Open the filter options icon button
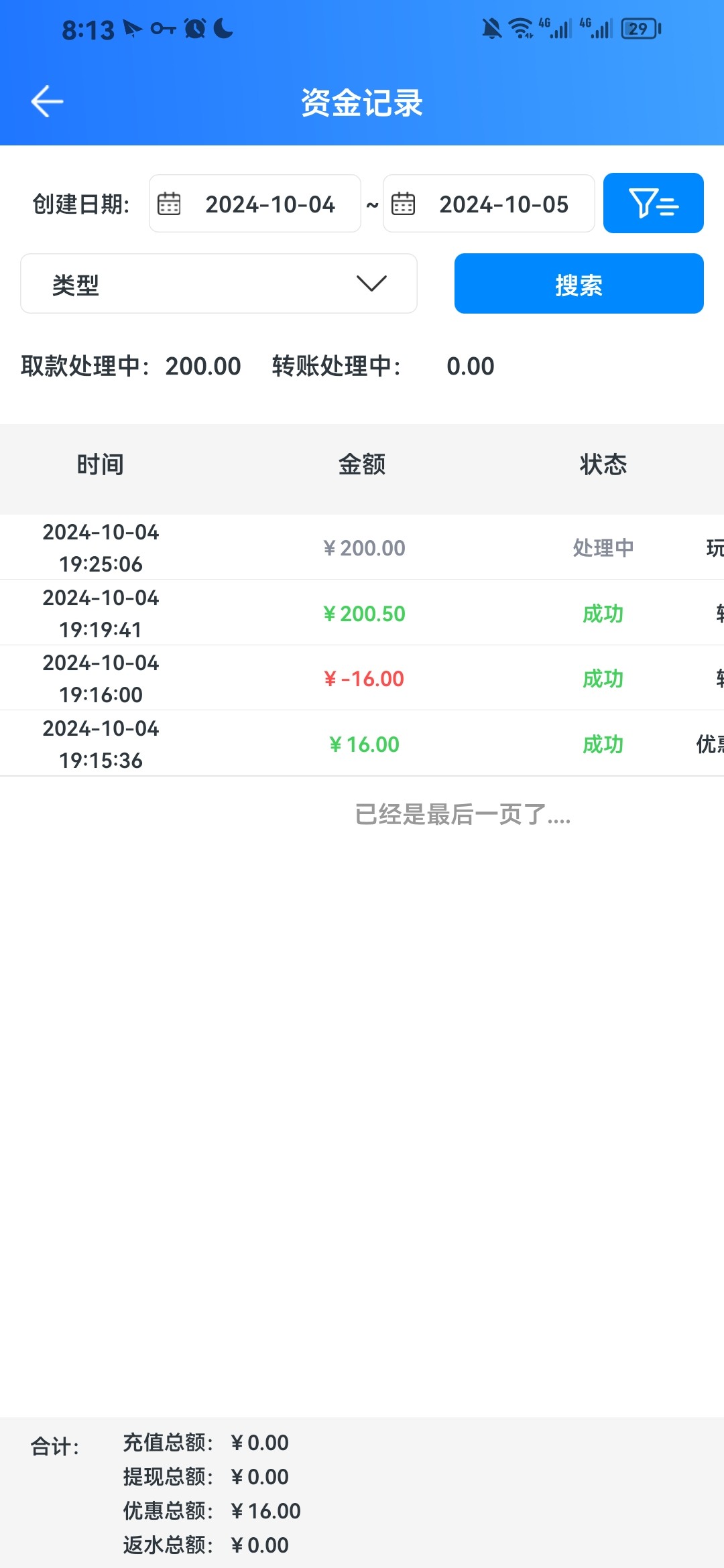 653,203
